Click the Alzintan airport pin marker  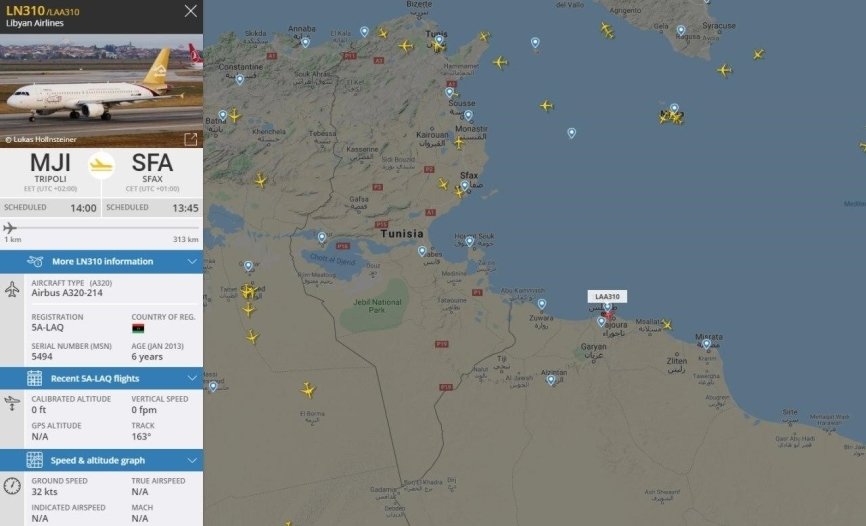click(x=551, y=380)
